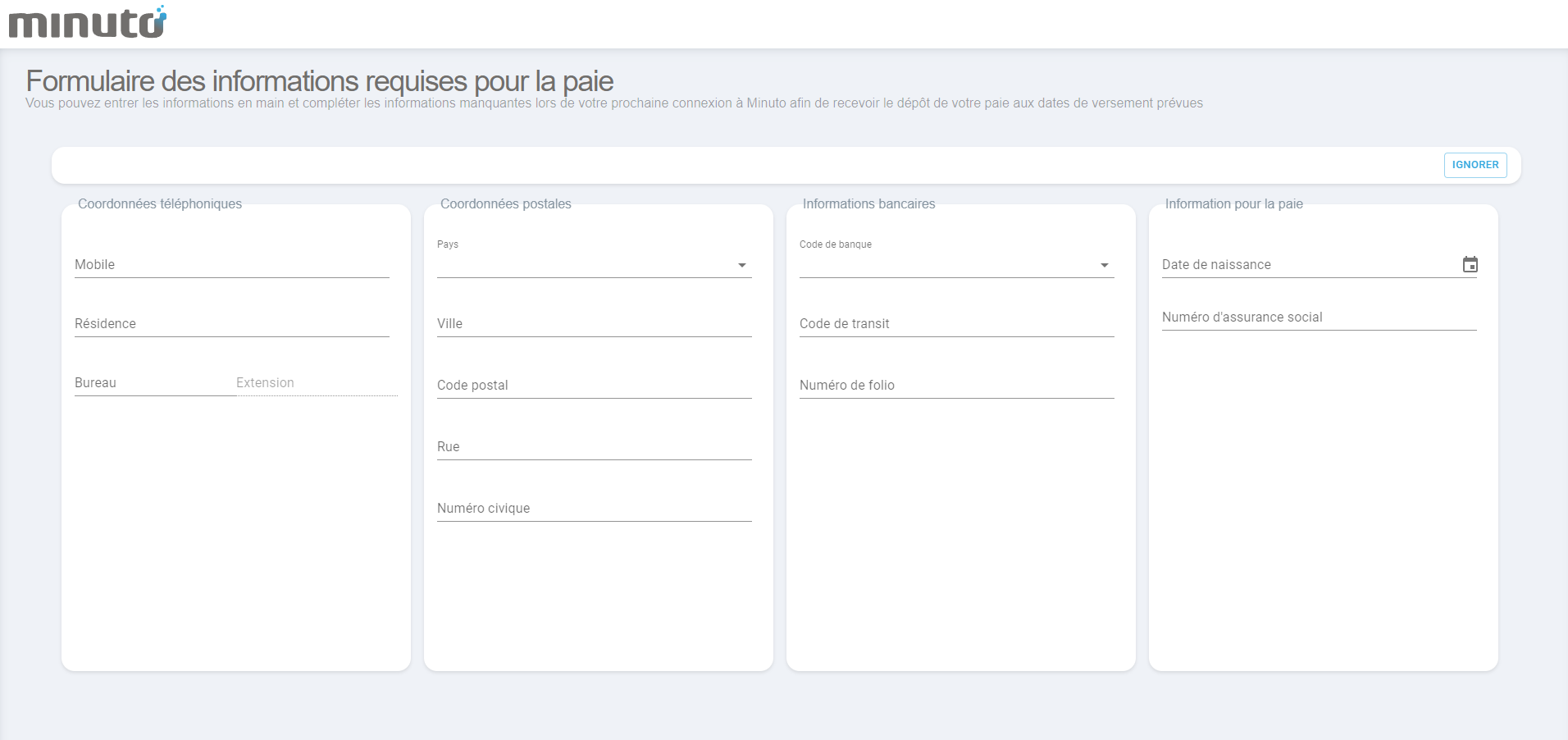Focus the Ville input field
Image resolution: width=1568 pixels, height=740 pixels.
click(594, 324)
